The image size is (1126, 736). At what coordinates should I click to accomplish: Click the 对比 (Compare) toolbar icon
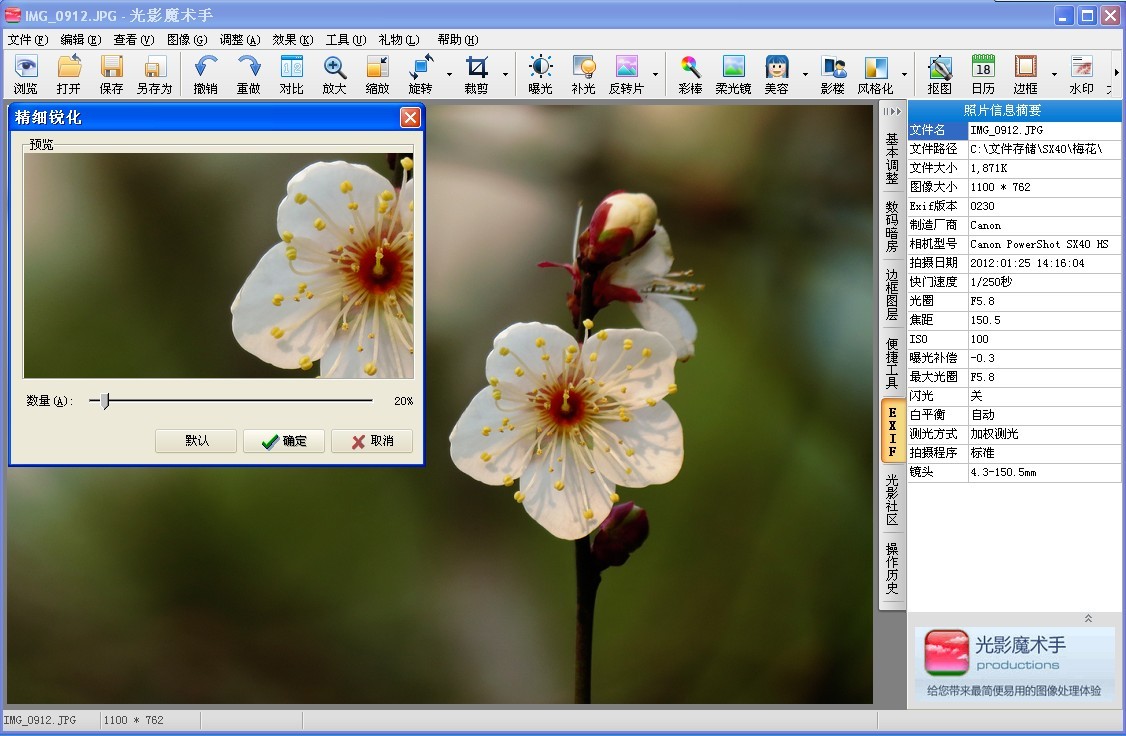coord(291,74)
